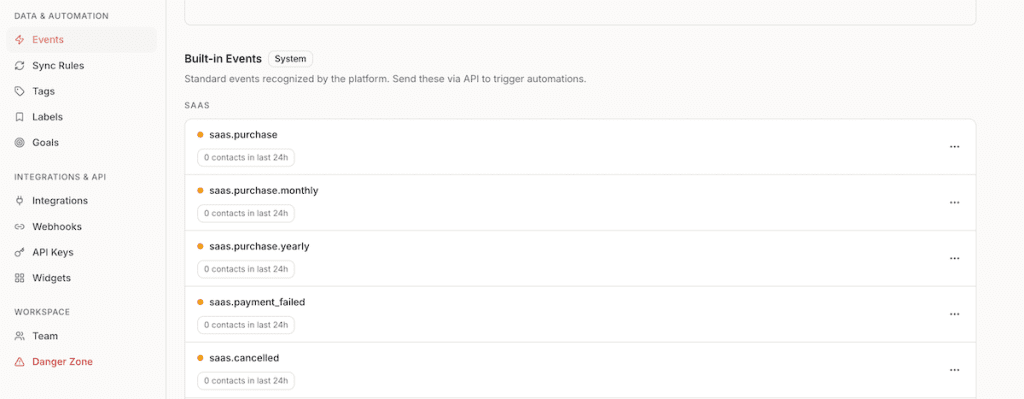This screenshot has width=1024, height=399.
Task: Click contacts count badge under saas.purchase
Action: point(246,157)
